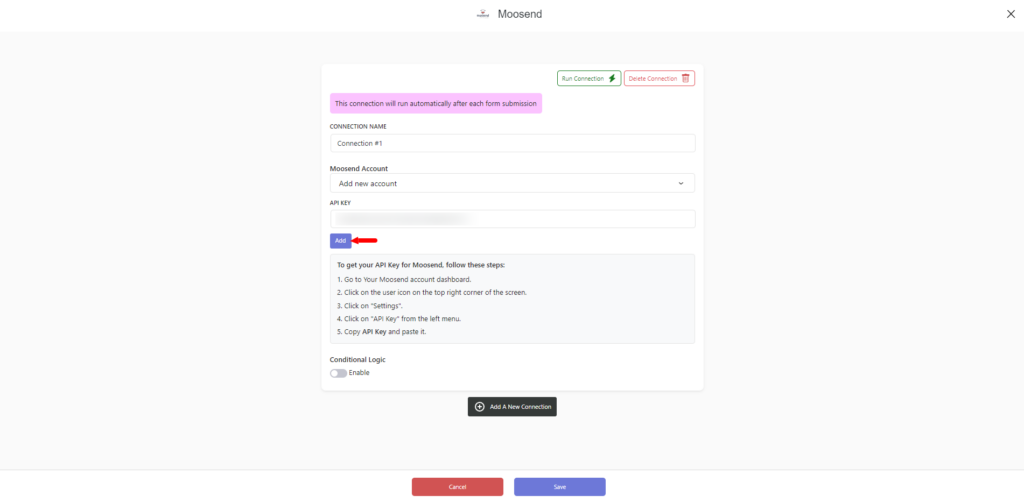
Task: Click the Moosend title text
Action: tap(520, 14)
